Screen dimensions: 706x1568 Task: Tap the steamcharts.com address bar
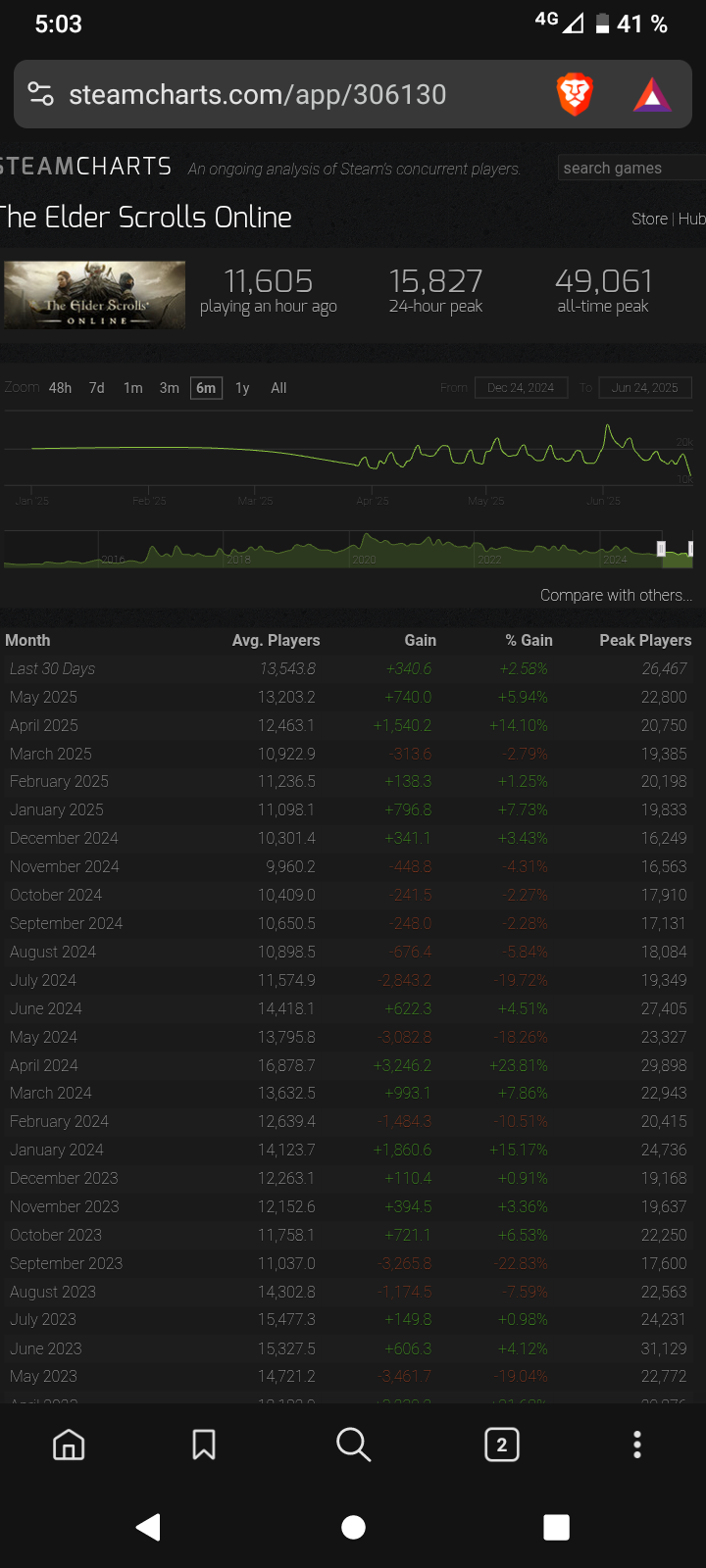(257, 94)
